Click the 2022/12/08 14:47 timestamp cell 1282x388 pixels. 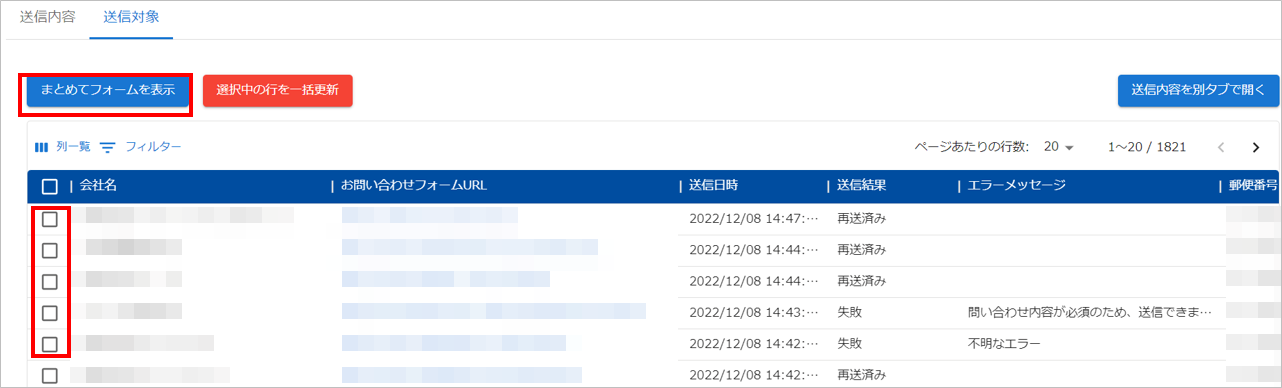pos(754,219)
